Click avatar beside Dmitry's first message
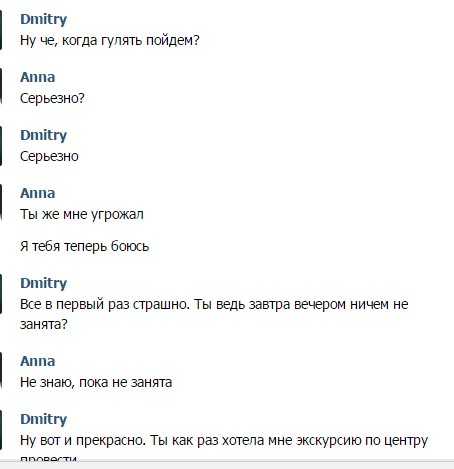The height and width of the screenshot is (469, 454). point(1,29)
